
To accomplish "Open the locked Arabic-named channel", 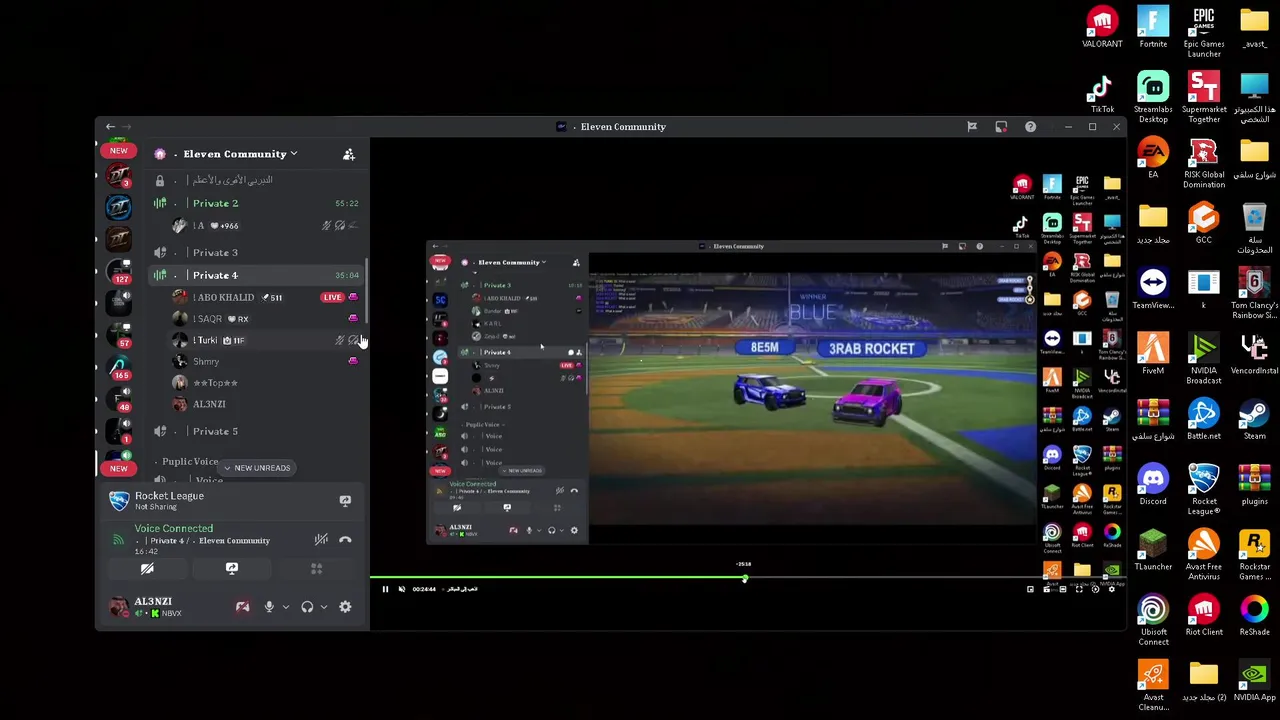I will pyautogui.click(x=257, y=180).
